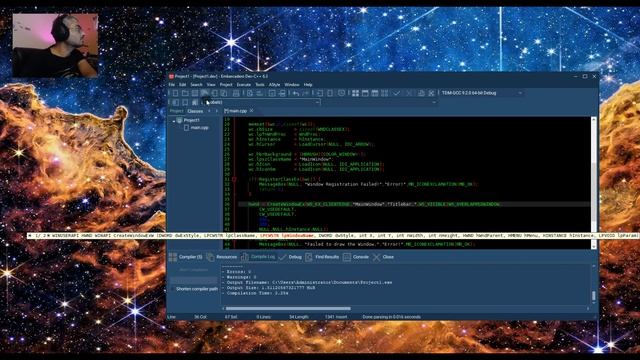
Task: Switch to the Classes side panel tab
Action: click(195, 111)
